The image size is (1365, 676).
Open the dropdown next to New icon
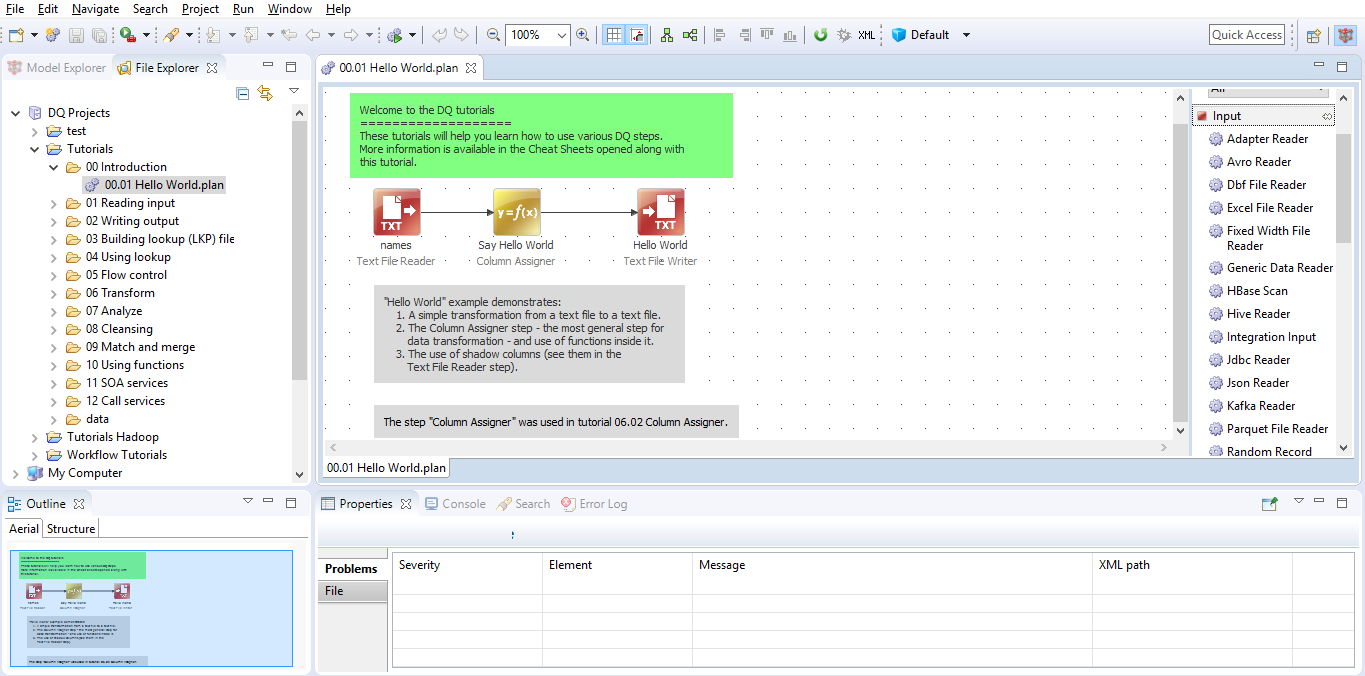click(x=34, y=35)
